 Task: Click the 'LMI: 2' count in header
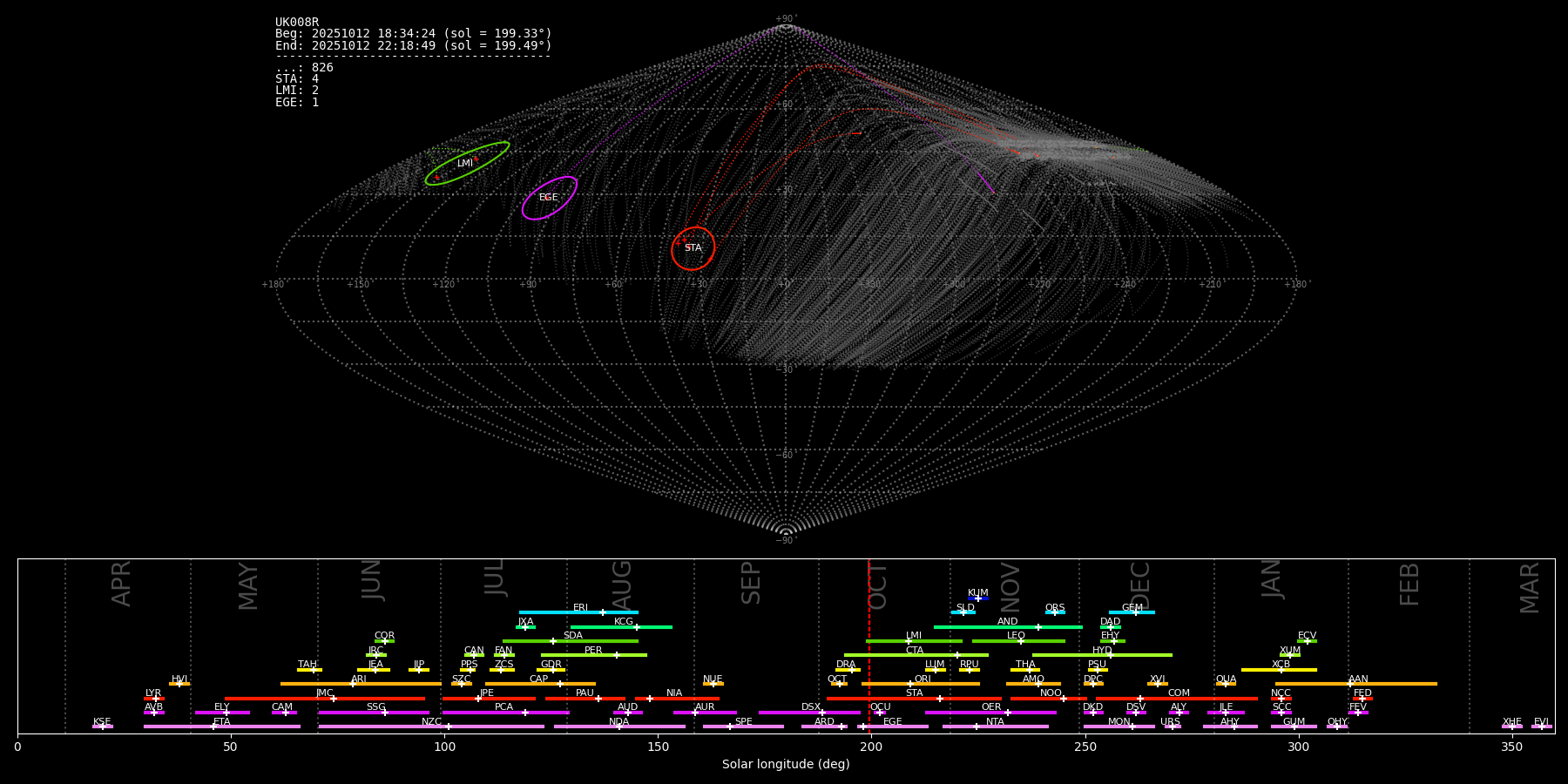click(x=297, y=90)
